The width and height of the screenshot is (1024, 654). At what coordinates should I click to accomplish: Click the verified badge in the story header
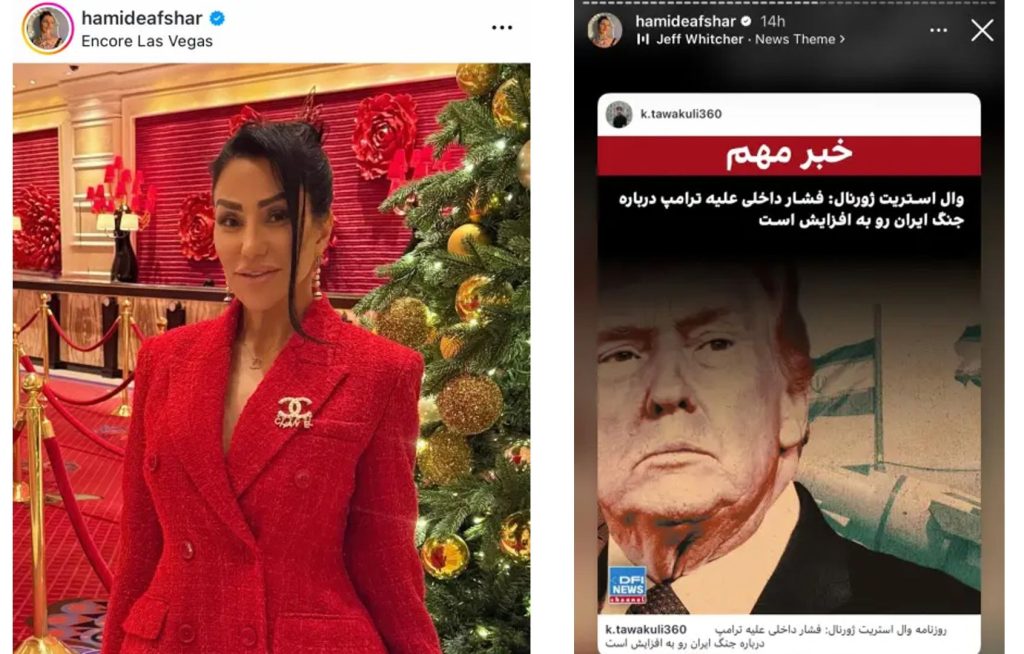coord(746,22)
